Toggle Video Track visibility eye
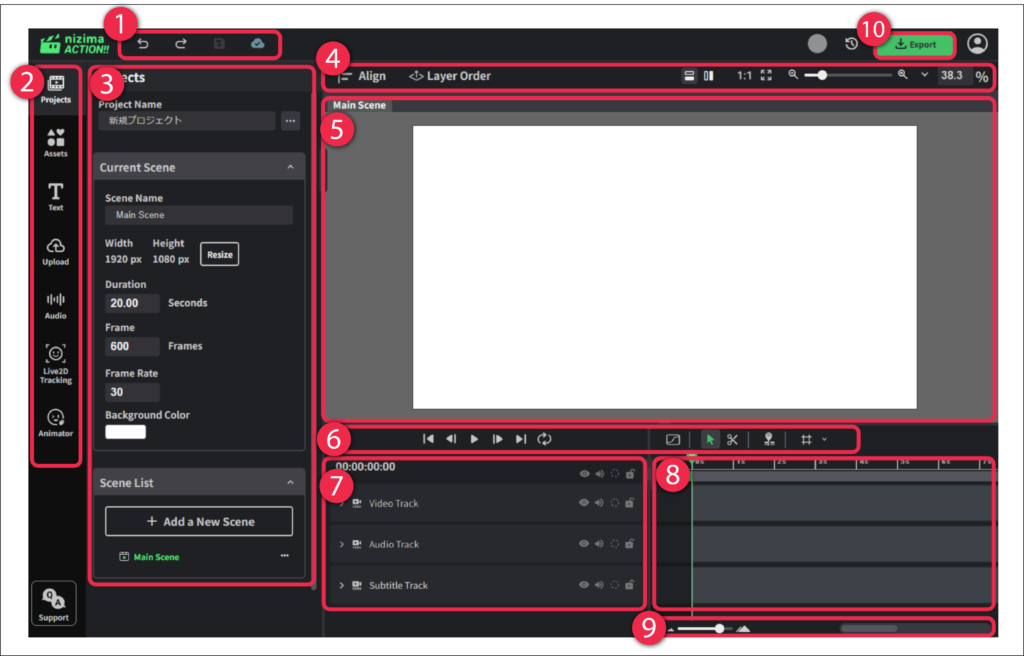1024x656 pixels. (x=584, y=503)
